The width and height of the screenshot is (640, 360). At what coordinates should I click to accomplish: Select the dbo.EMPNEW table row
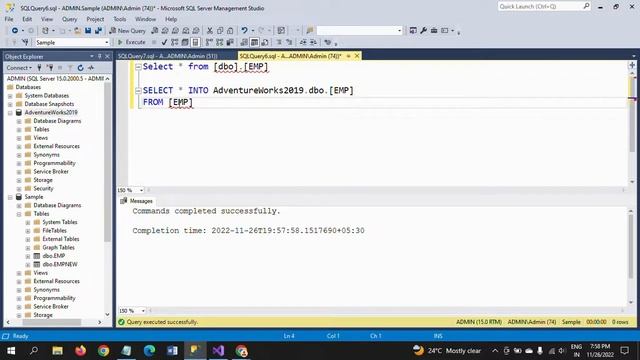(60, 264)
